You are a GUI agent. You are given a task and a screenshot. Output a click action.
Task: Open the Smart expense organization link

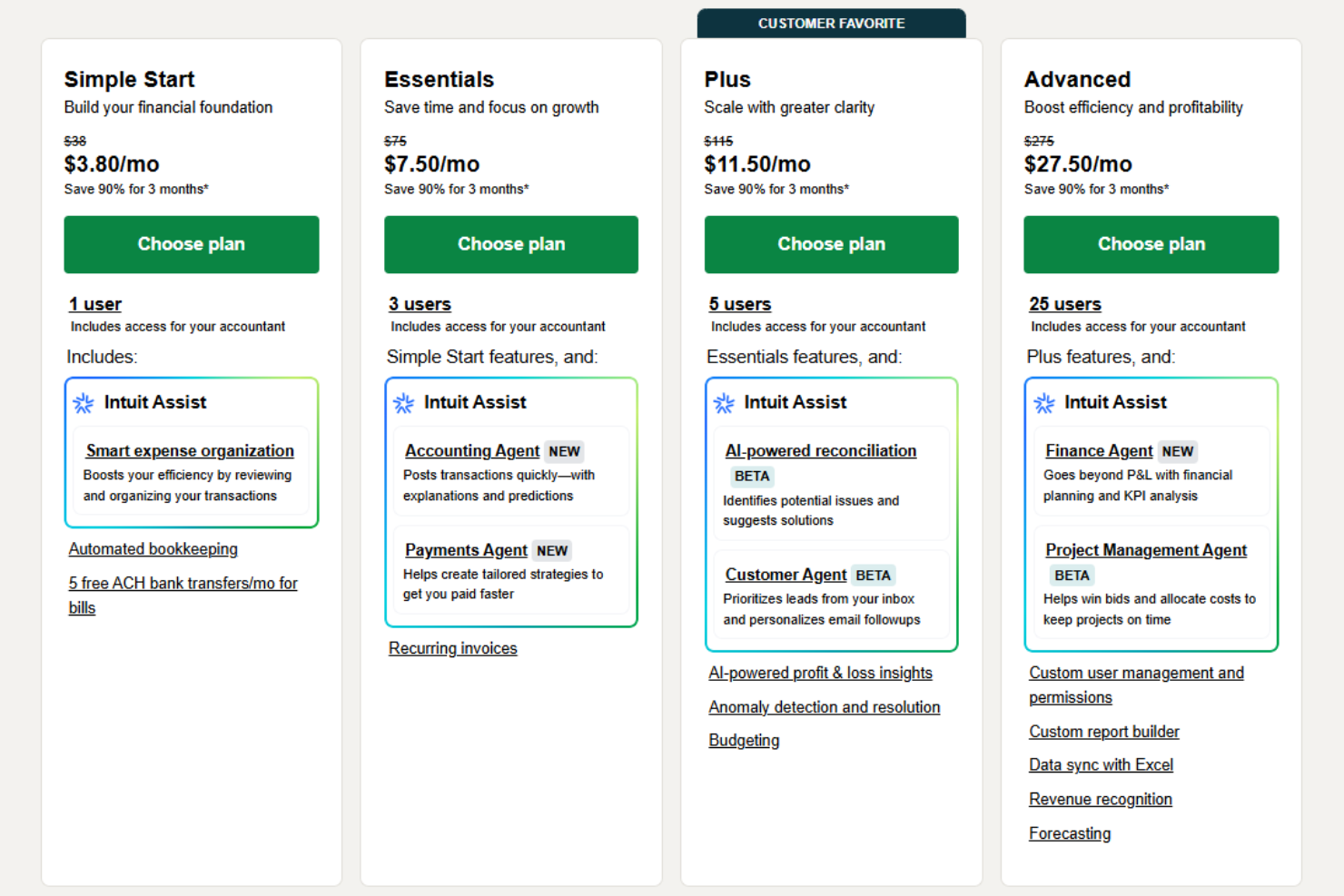pos(189,450)
